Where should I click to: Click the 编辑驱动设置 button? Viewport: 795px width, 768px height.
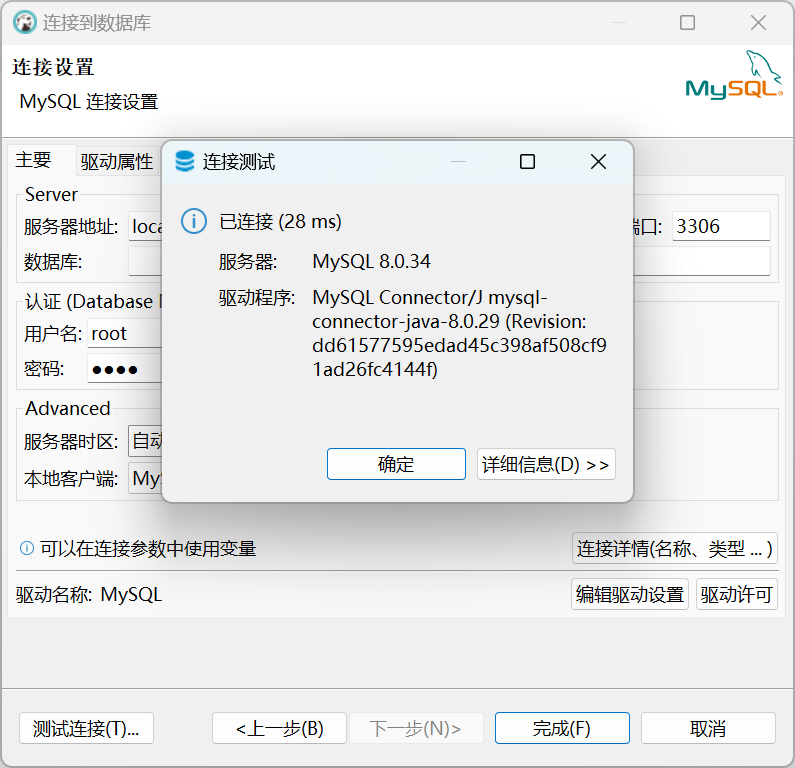630,594
